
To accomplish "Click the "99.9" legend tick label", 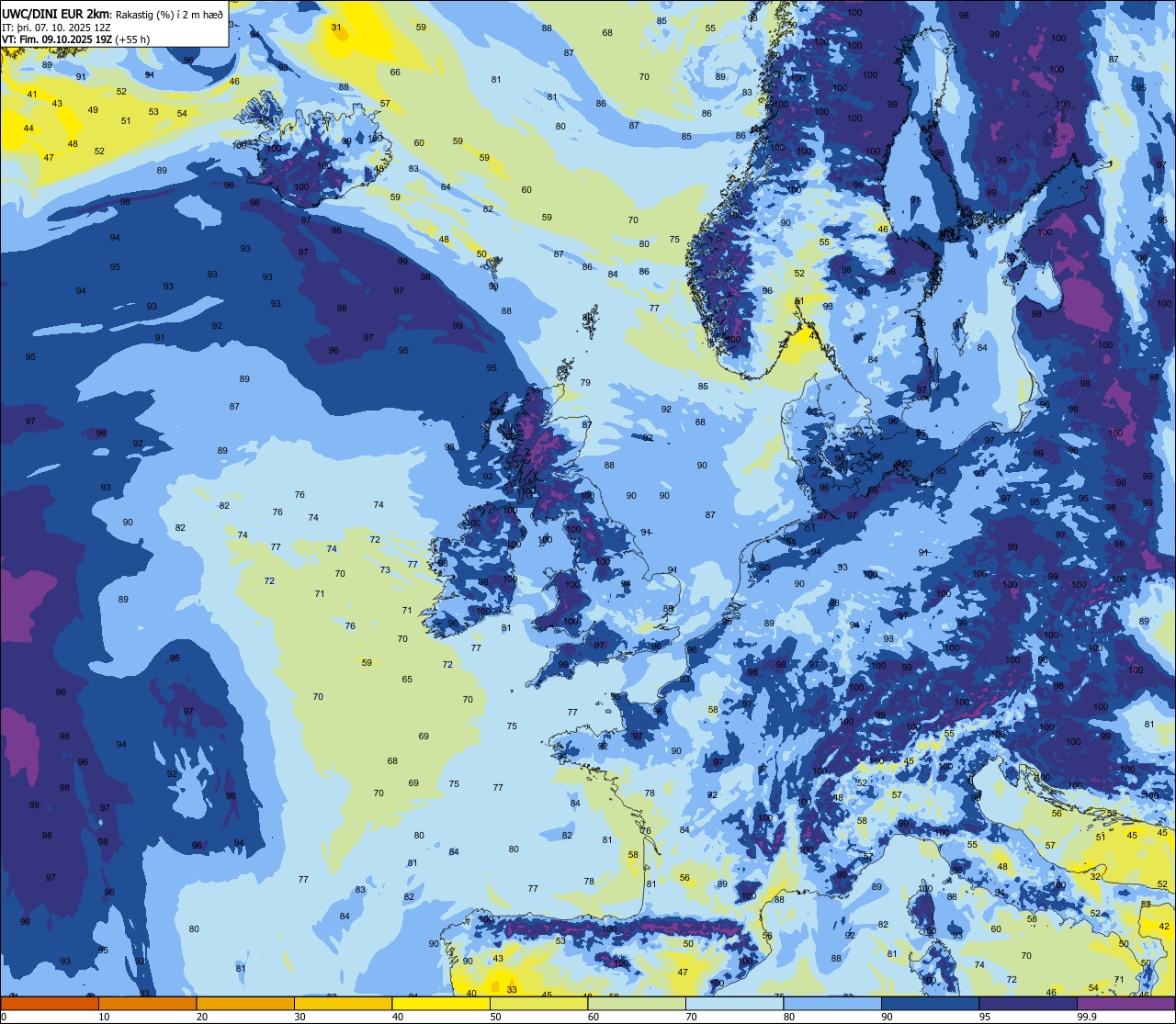I will coord(1087,1017).
